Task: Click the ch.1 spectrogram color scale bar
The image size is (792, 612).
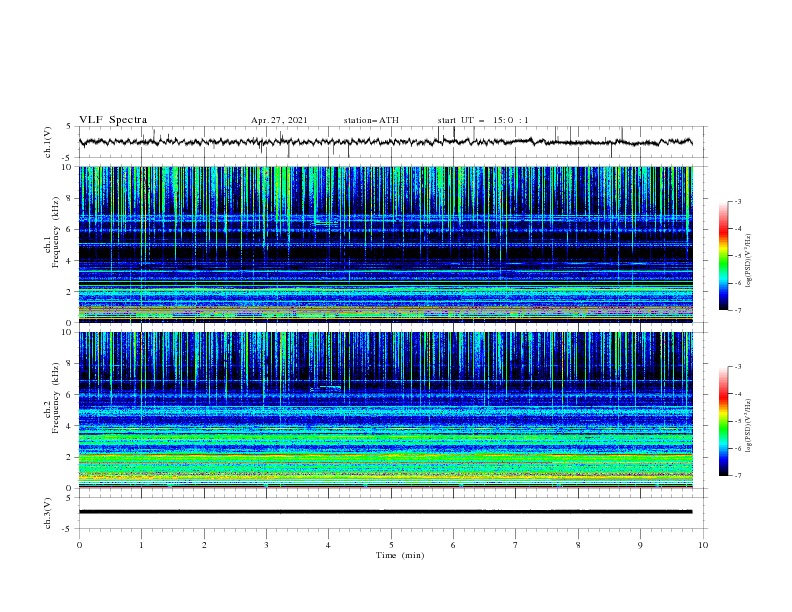Action: click(723, 256)
